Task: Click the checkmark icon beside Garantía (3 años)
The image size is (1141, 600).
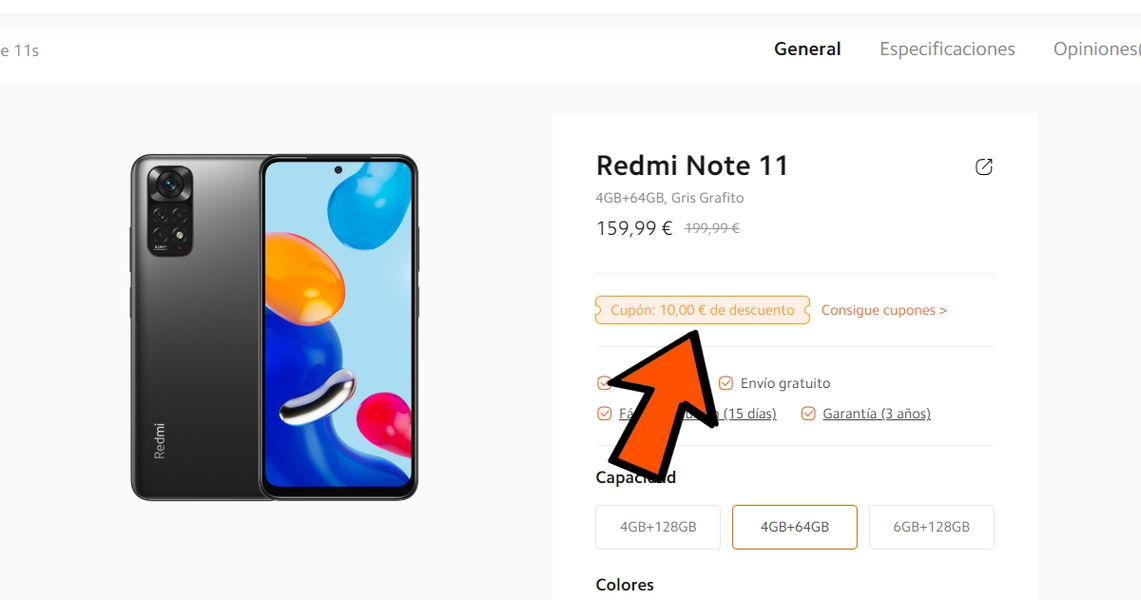Action: pos(808,414)
